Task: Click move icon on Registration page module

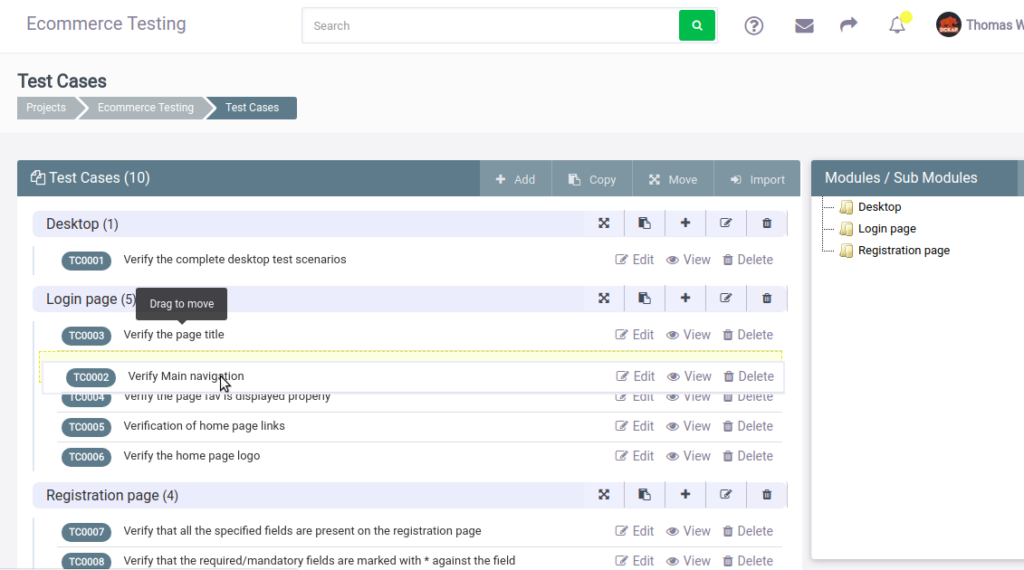Action: 603,495
